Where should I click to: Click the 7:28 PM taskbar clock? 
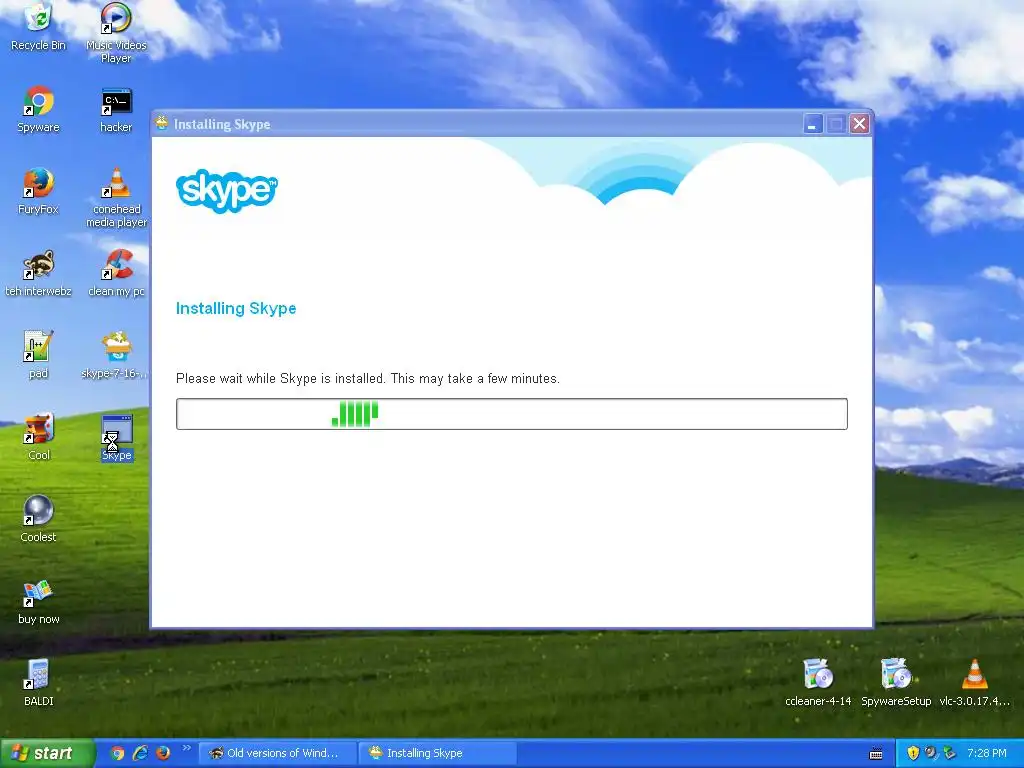click(x=986, y=753)
